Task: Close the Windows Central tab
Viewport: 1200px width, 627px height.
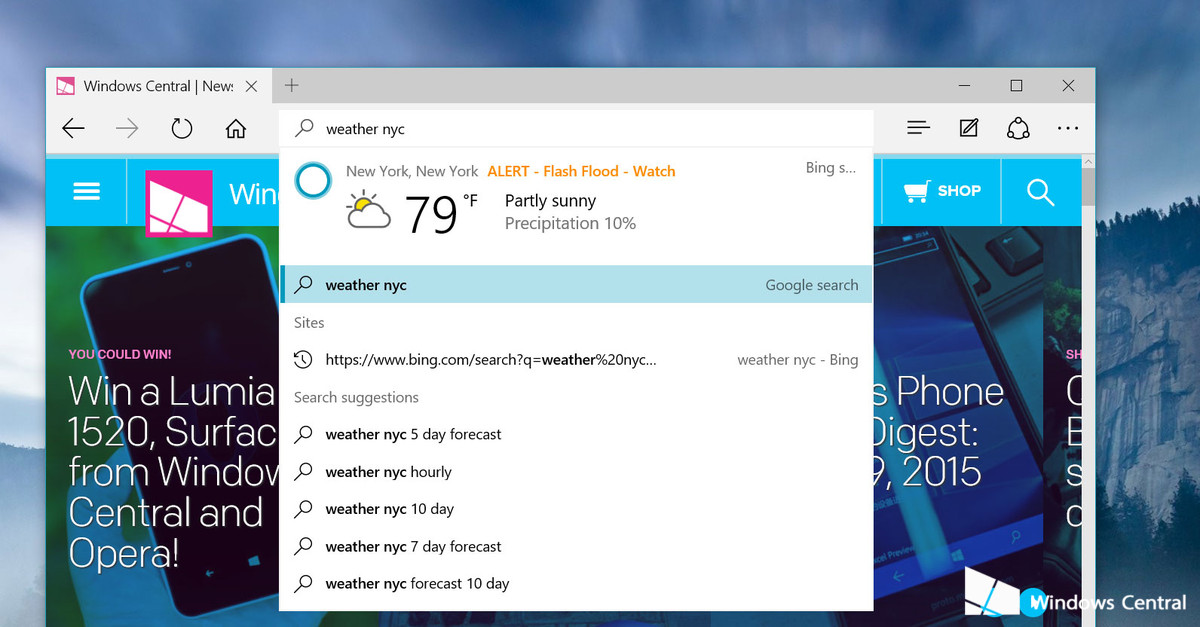Action: coord(251,86)
